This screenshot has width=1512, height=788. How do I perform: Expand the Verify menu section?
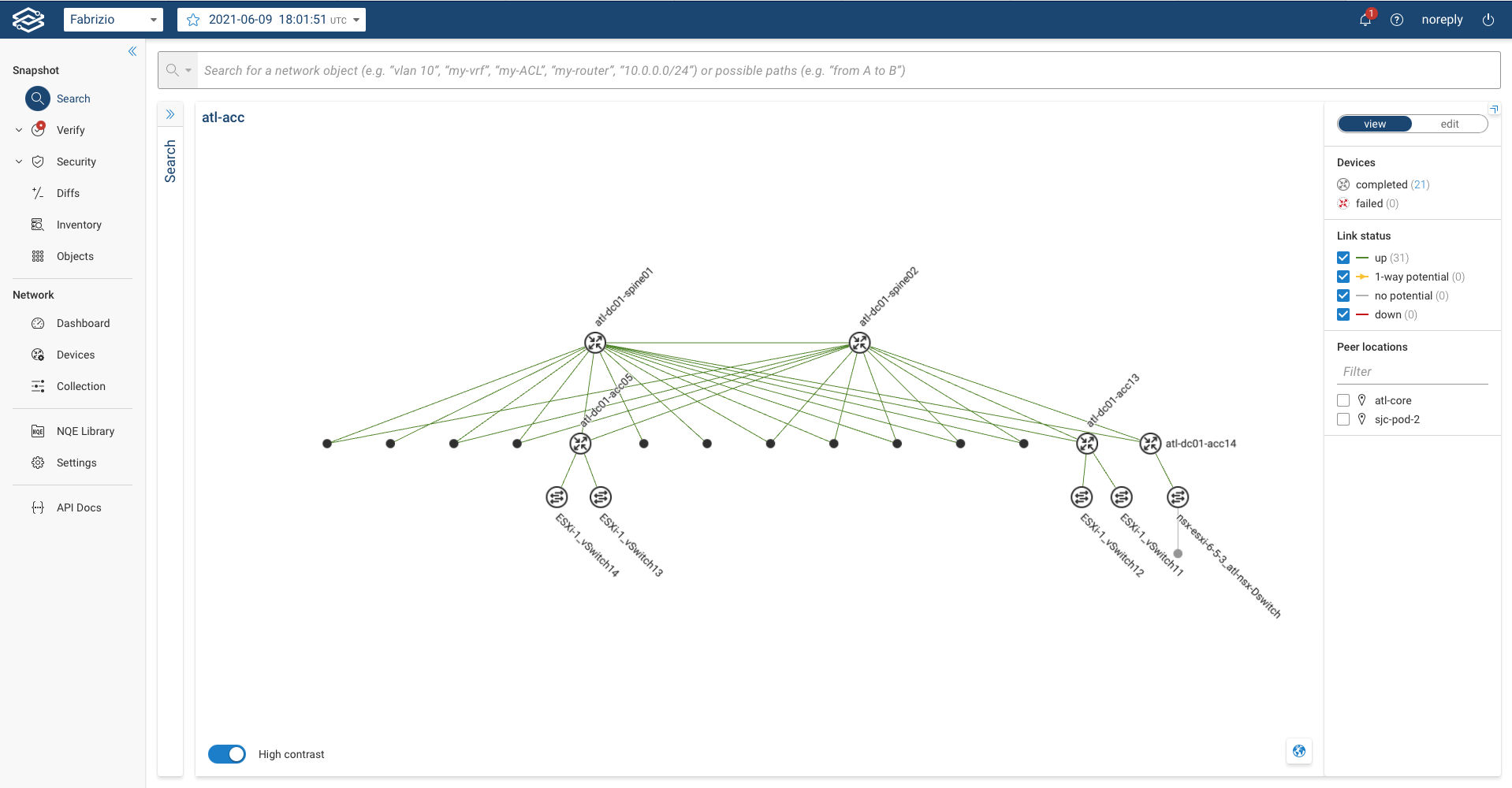coord(19,130)
